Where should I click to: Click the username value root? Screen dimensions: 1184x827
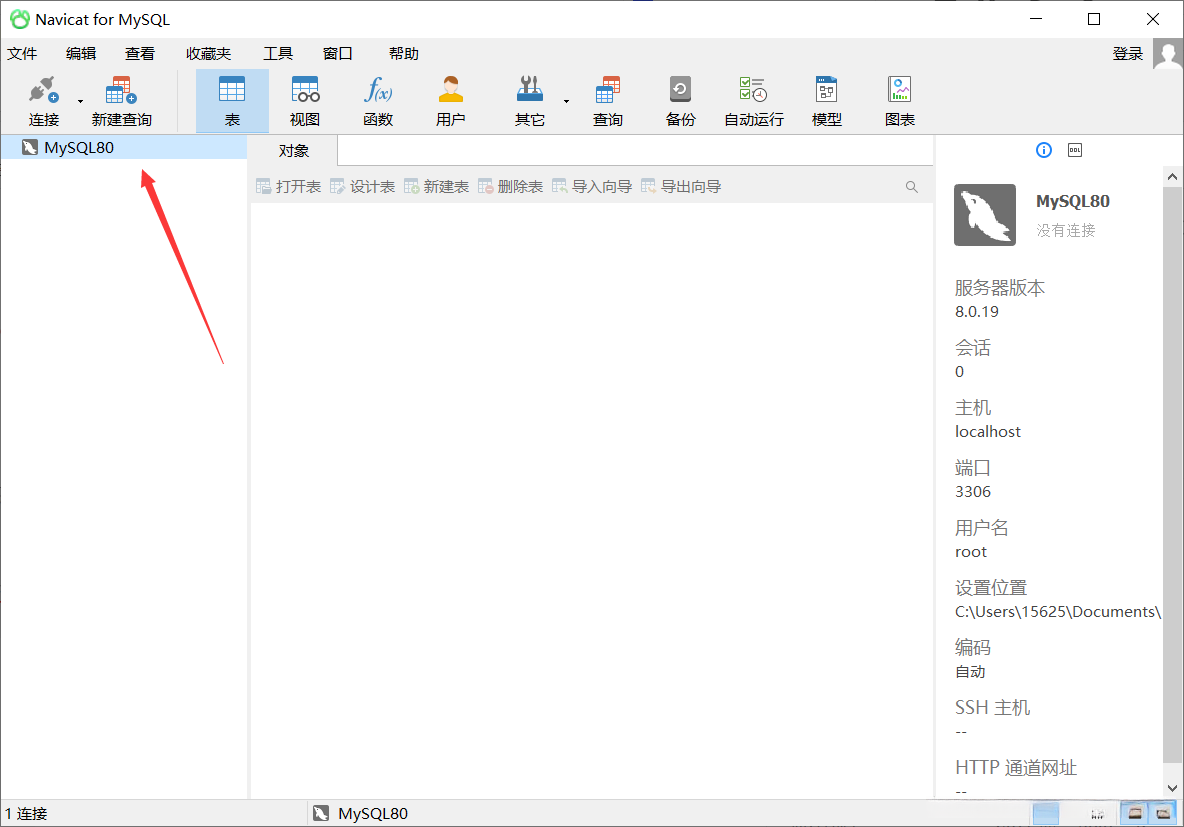[x=970, y=551]
